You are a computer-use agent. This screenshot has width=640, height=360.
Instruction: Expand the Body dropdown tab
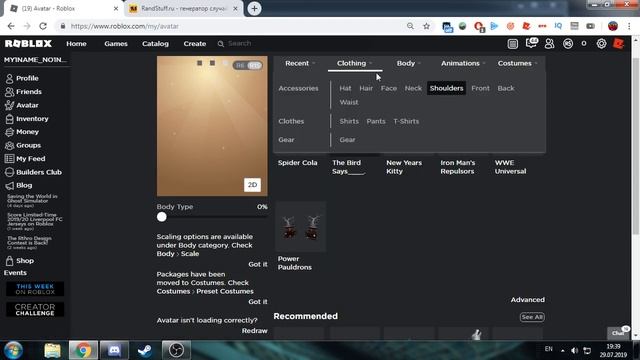(409, 63)
